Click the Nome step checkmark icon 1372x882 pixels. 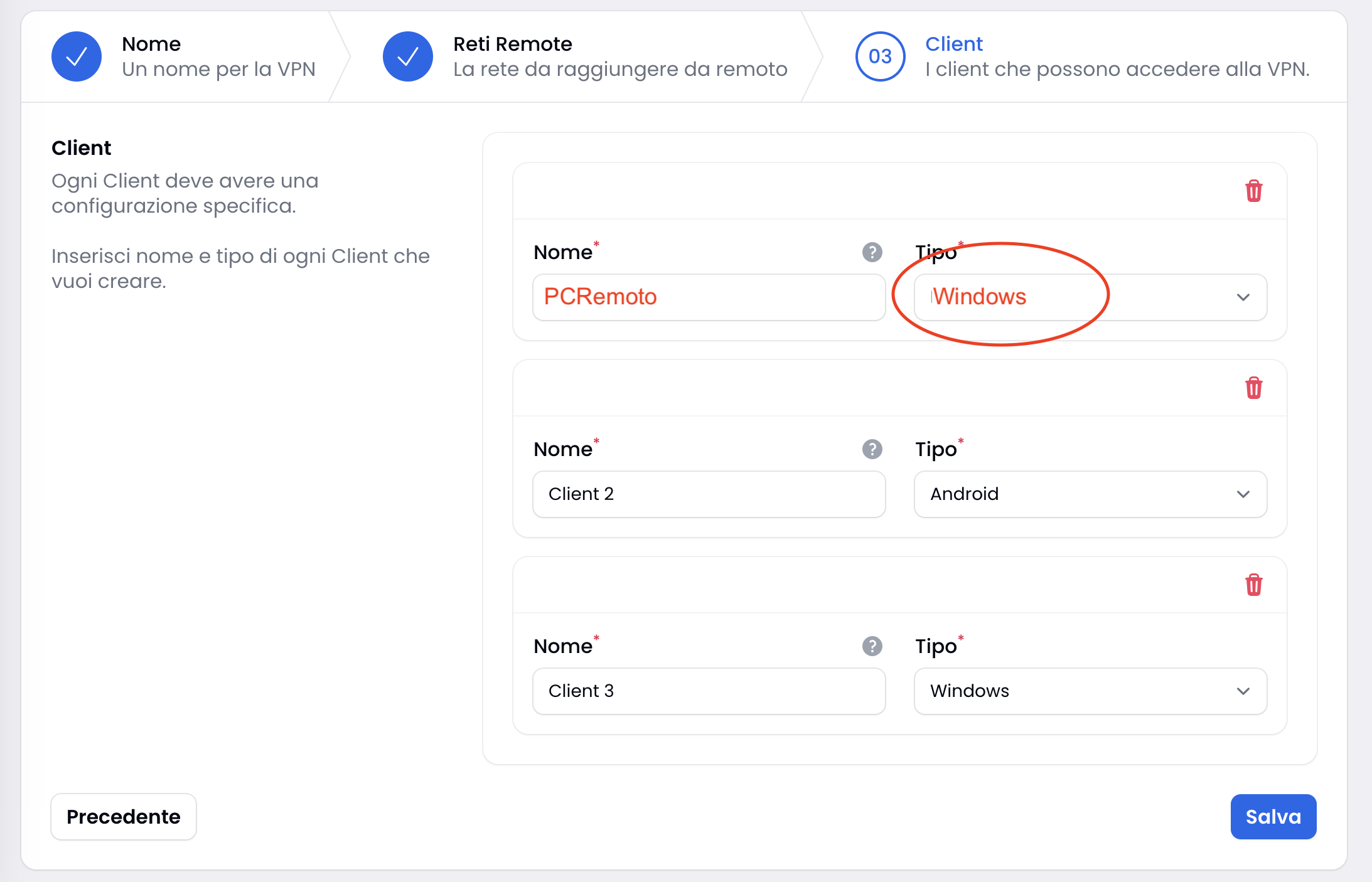75,55
